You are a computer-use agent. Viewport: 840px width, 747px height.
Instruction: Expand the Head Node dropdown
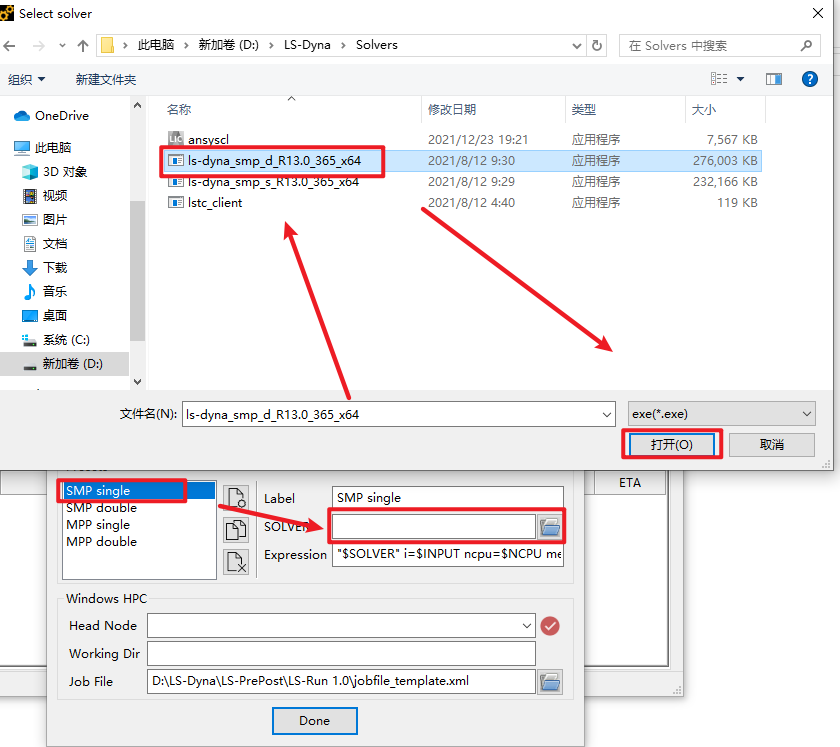click(x=527, y=626)
